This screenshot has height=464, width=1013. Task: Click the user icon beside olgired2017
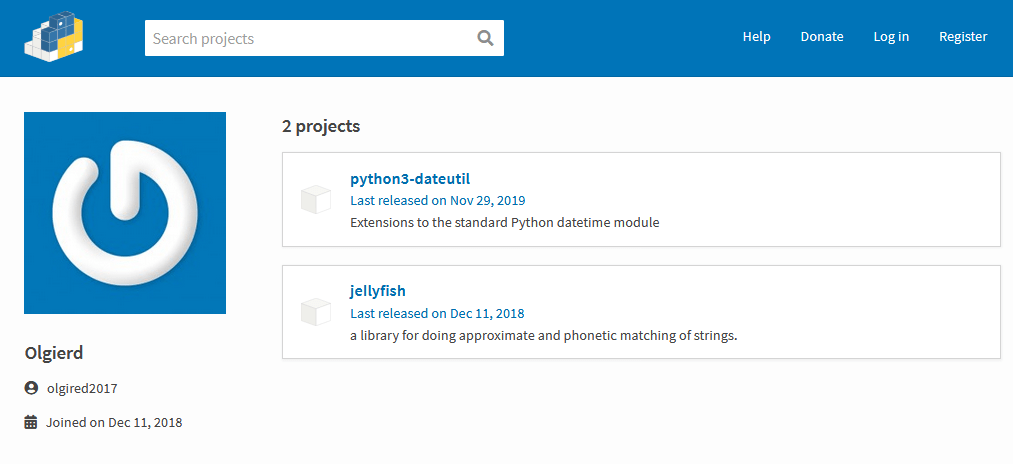point(31,388)
